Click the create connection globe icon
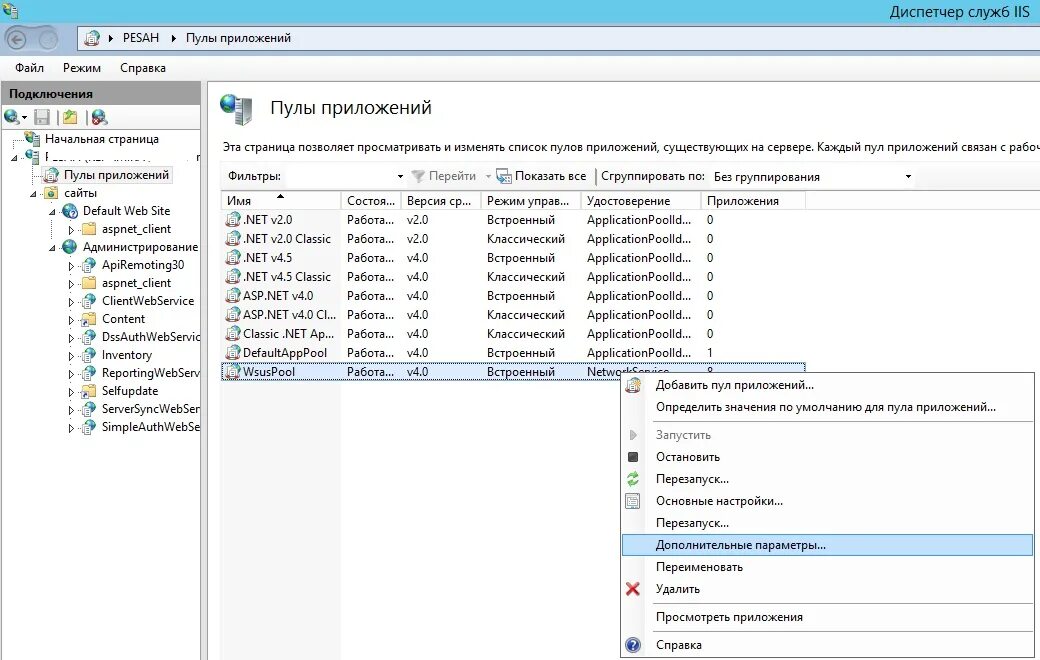This screenshot has width=1040, height=660. click(12, 117)
